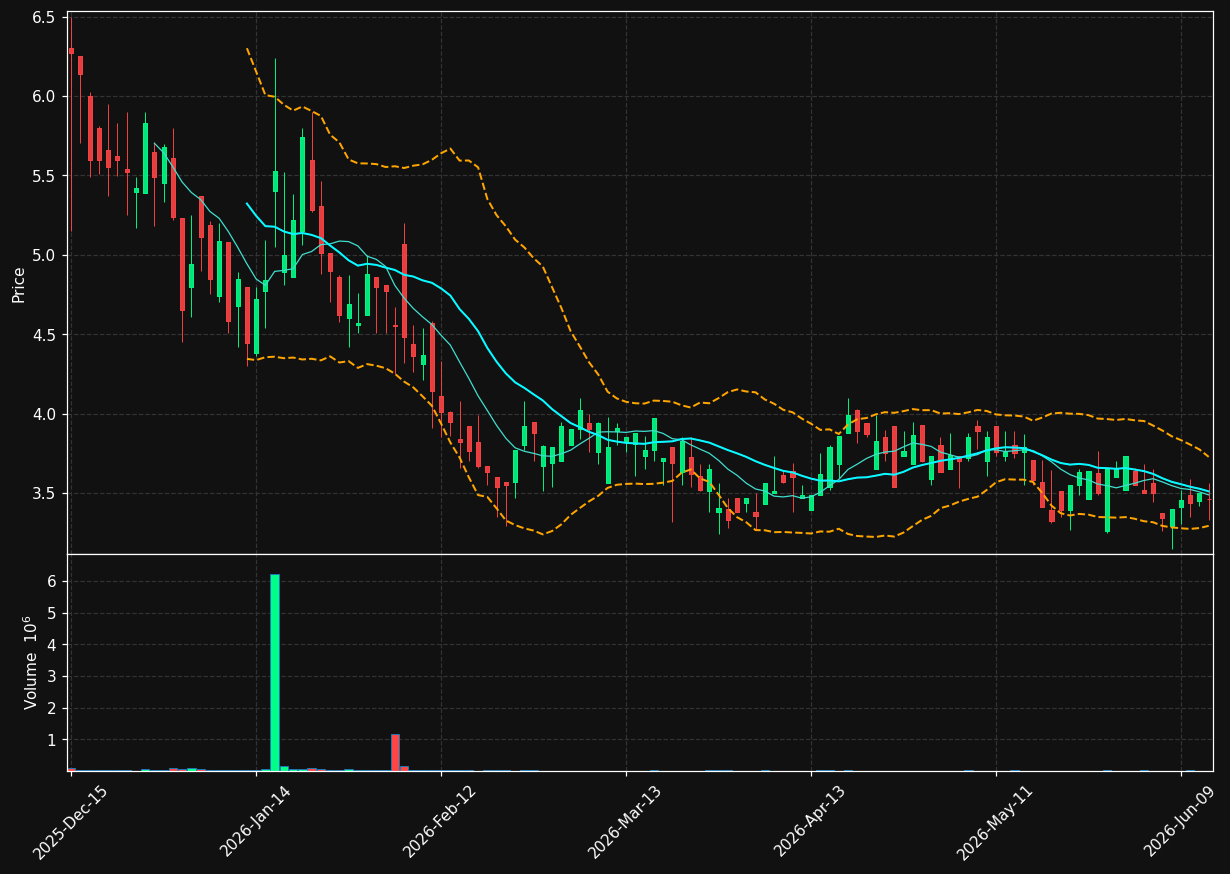Viewport: 1230px width, 874px height.
Task: Click the 2026-Jan-14 date label
Action: pyautogui.click(x=255, y=822)
